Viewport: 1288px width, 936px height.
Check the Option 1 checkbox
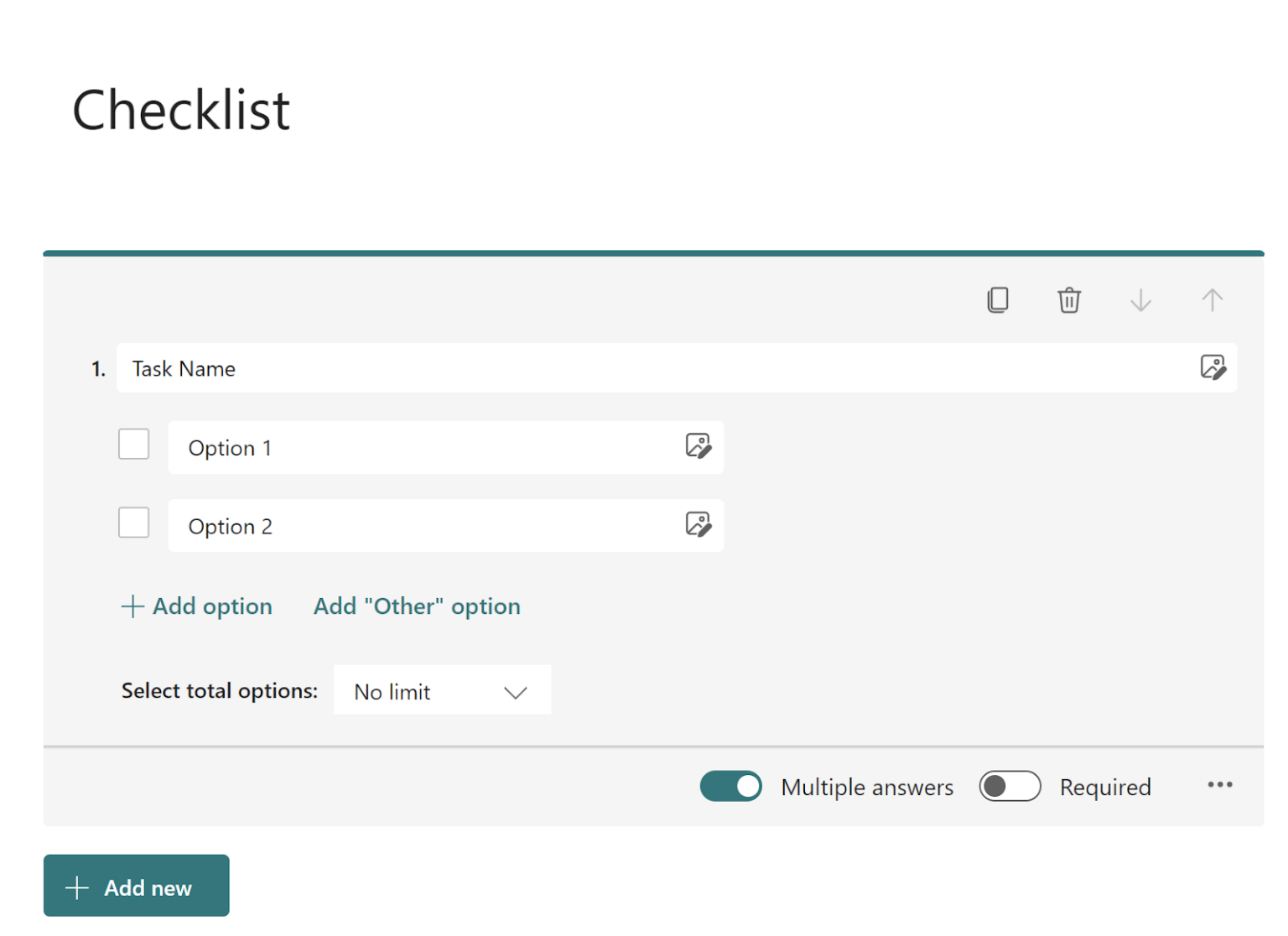pos(133,444)
